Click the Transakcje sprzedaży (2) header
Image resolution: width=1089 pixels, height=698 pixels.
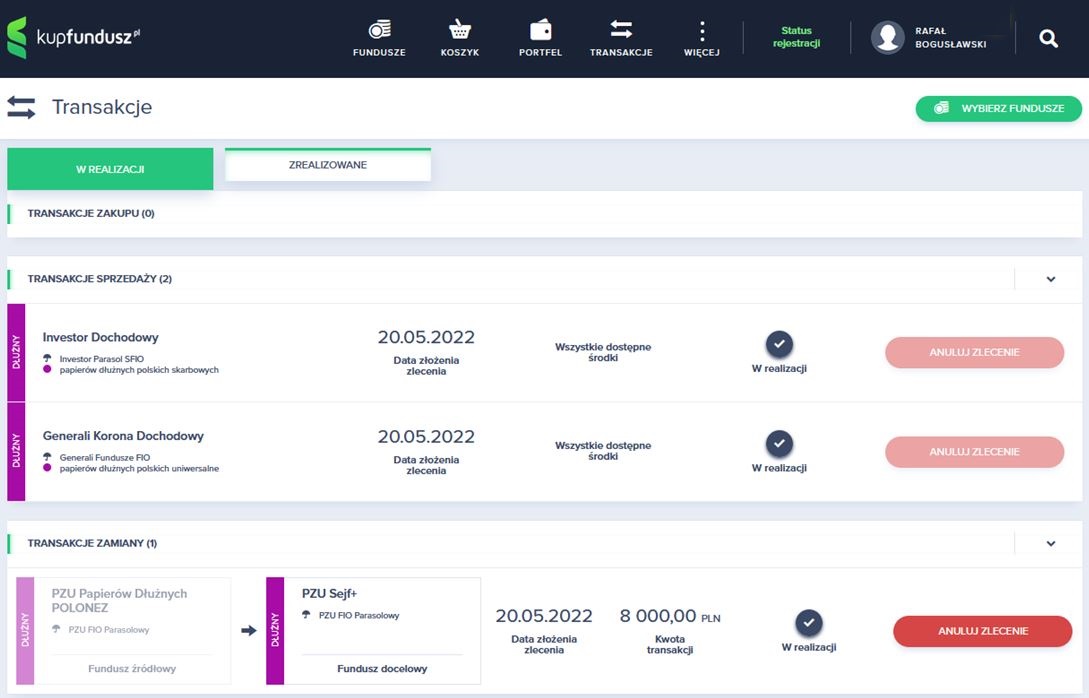click(99, 279)
